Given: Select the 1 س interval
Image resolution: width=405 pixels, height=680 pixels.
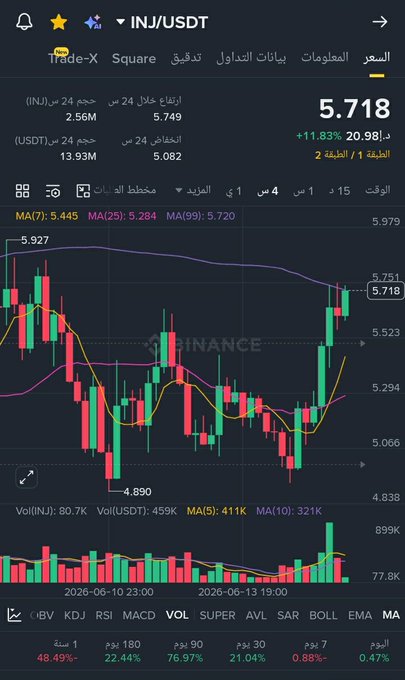Looking at the screenshot, I should point(303,191).
